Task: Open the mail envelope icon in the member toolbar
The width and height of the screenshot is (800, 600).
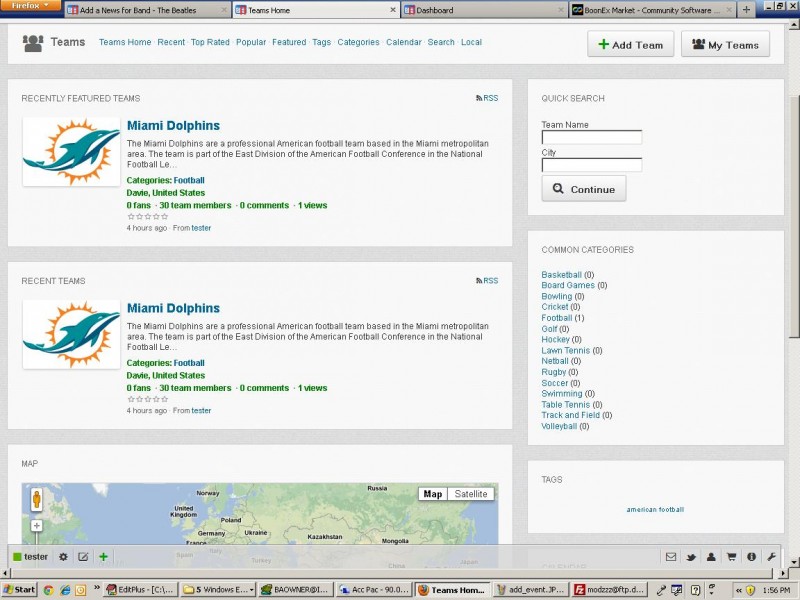Action: [x=671, y=557]
